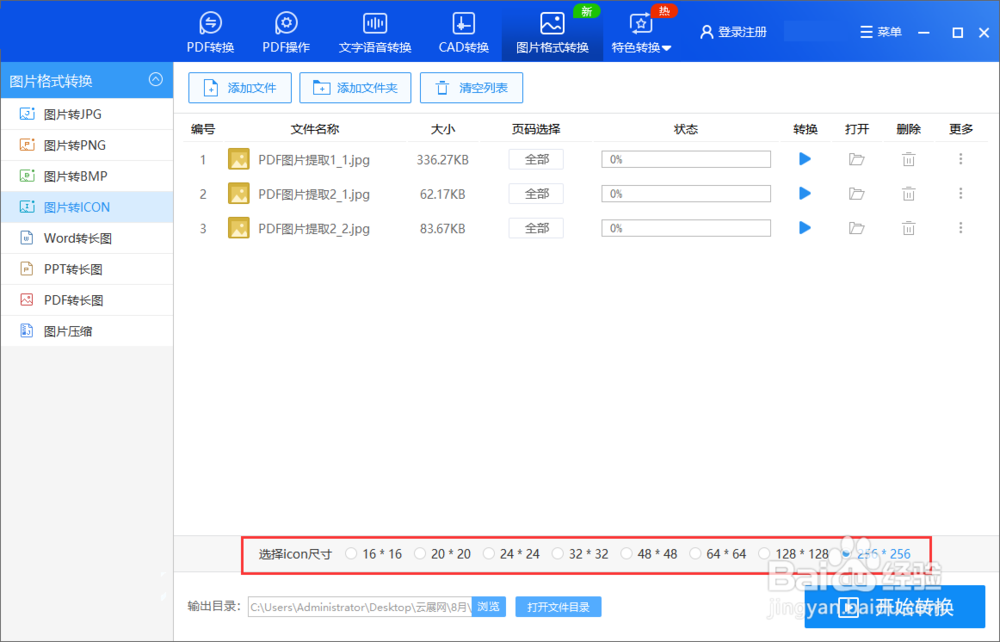Image resolution: width=1000 pixels, height=642 pixels.
Task: Click the 开始转换 button
Action: (894, 607)
